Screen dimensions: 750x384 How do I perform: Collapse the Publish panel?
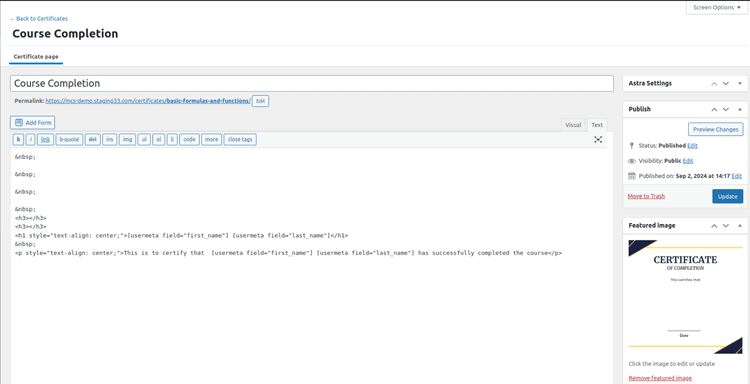739,109
